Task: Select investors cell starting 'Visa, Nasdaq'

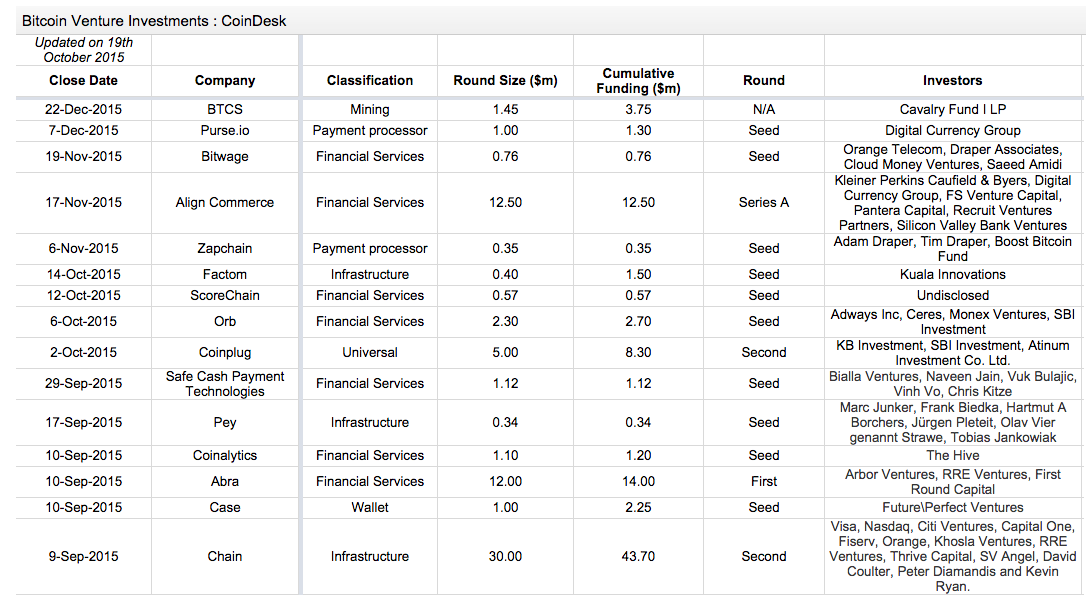Action: point(953,556)
